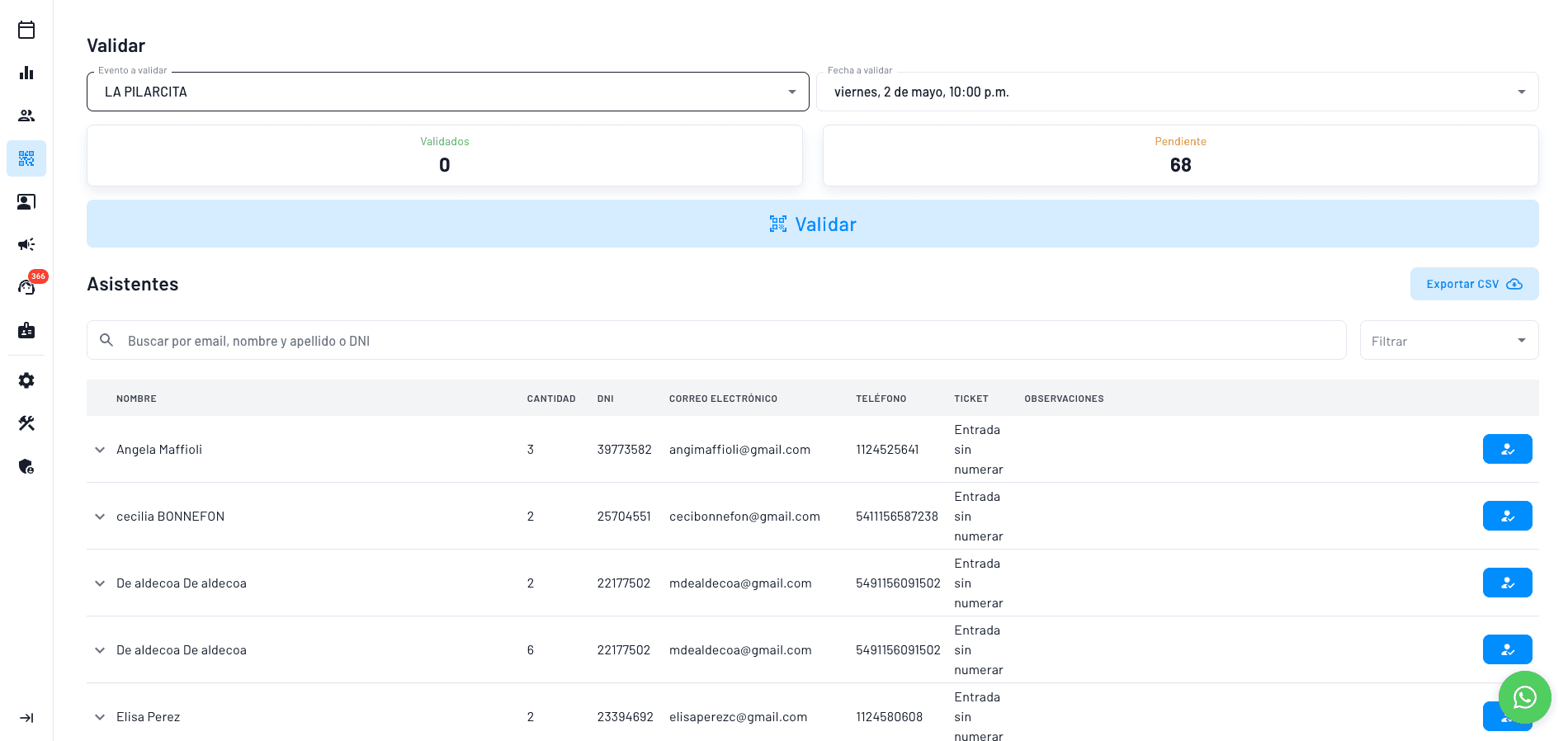Click the attendee search field
This screenshot has width=1568, height=741.
pyautogui.click(x=716, y=340)
